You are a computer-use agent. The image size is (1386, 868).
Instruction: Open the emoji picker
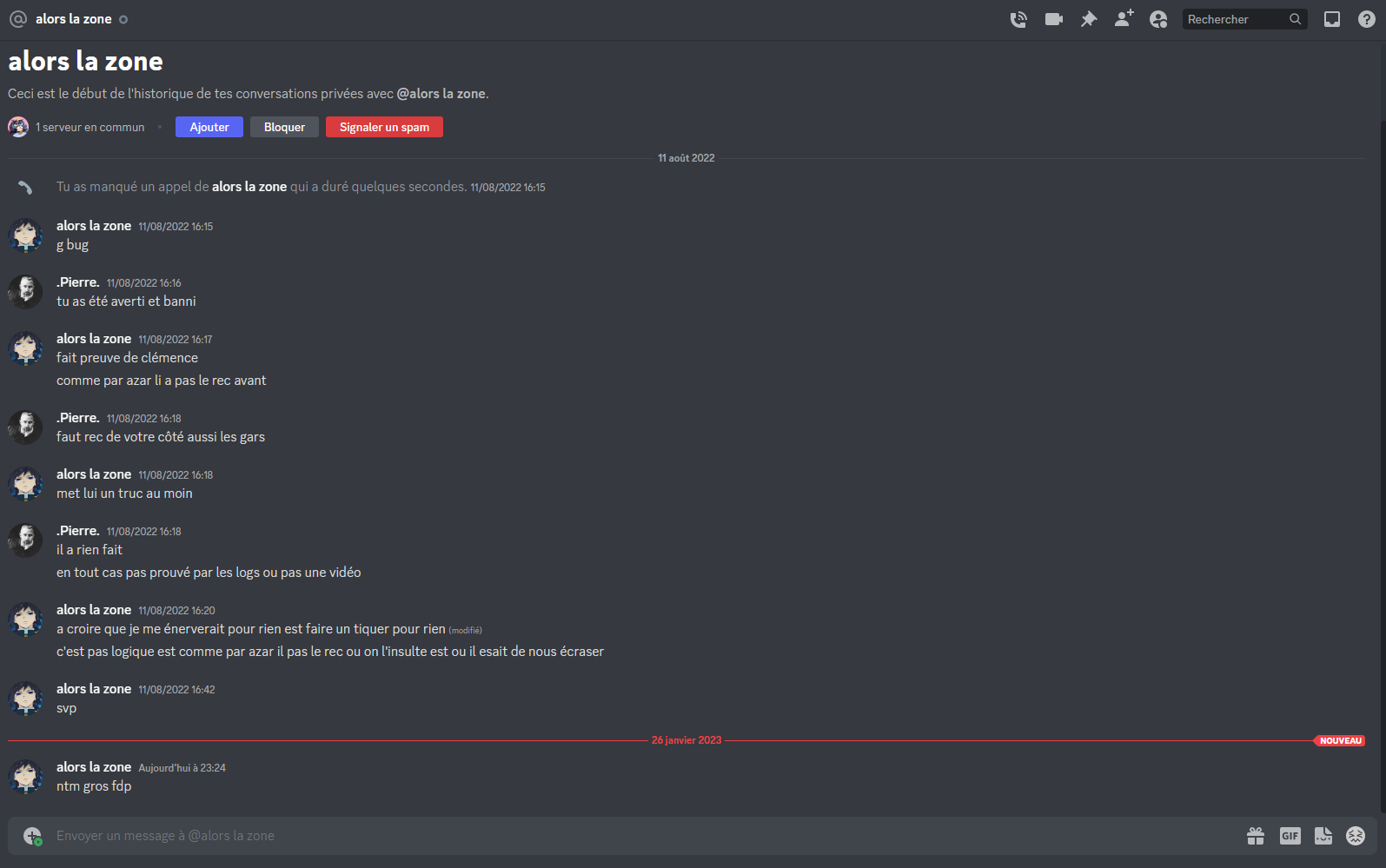point(1356,836)
